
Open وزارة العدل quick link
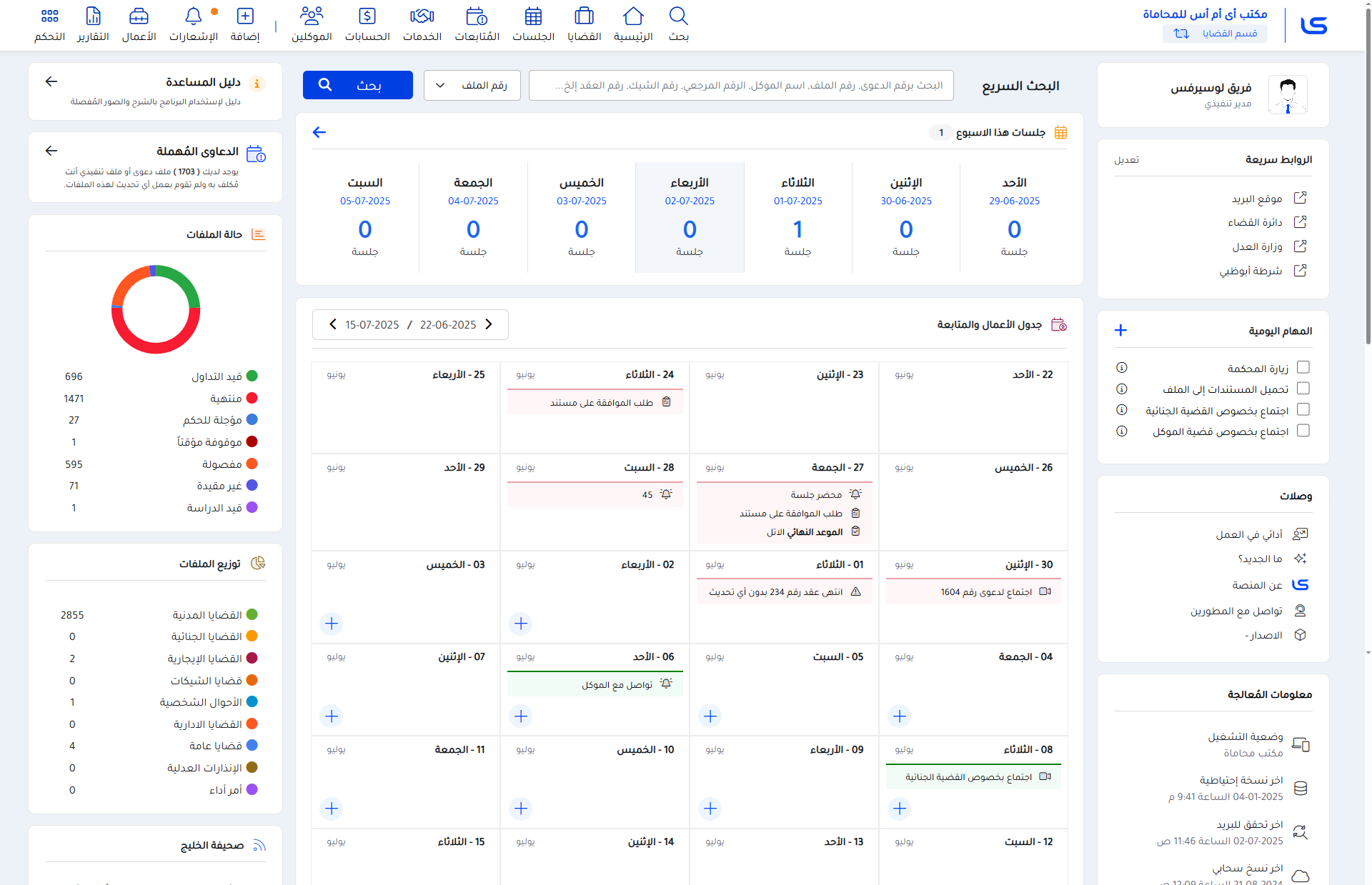tap(1257, 246)
